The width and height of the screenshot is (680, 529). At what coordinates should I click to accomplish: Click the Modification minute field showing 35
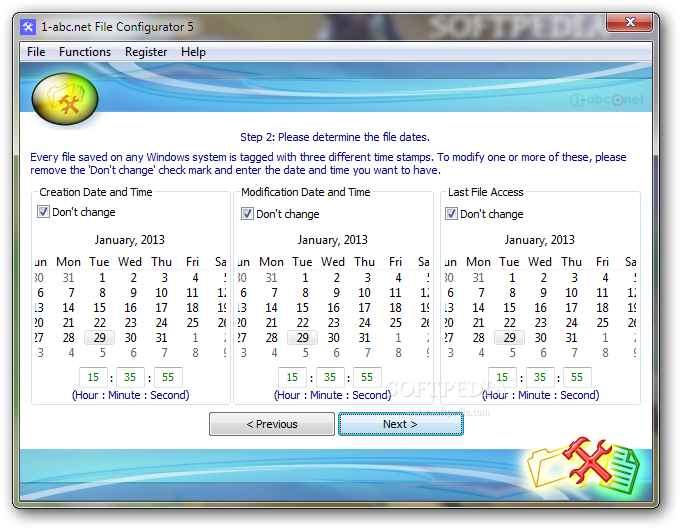point(330,377)
